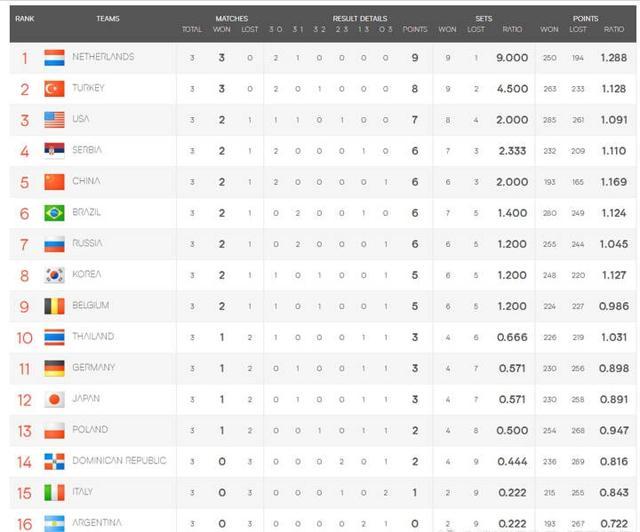Open the China team name link
The width and height of the screenshot is (640, 532).
click(x=86, y=181)
